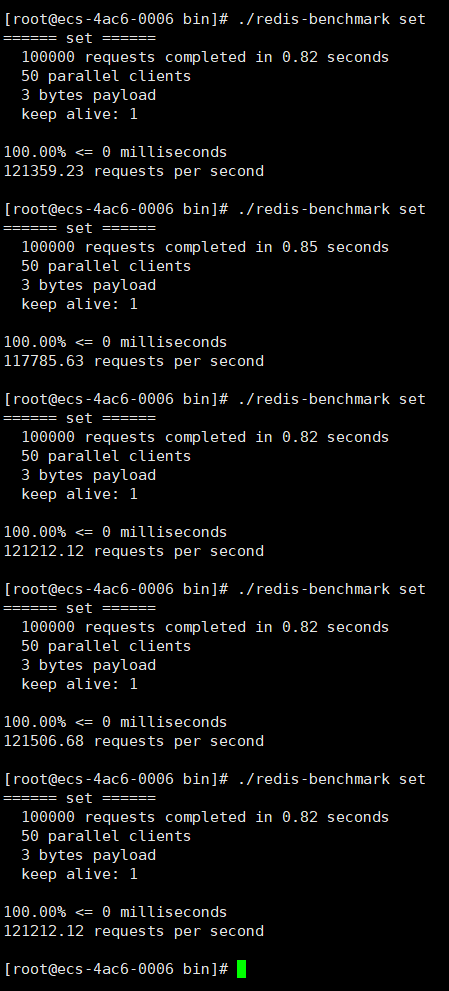The width and height of the screenshot is (449, 991).
Task: Click the last '121212.12 requests per second' line
Action: (133, 931)
